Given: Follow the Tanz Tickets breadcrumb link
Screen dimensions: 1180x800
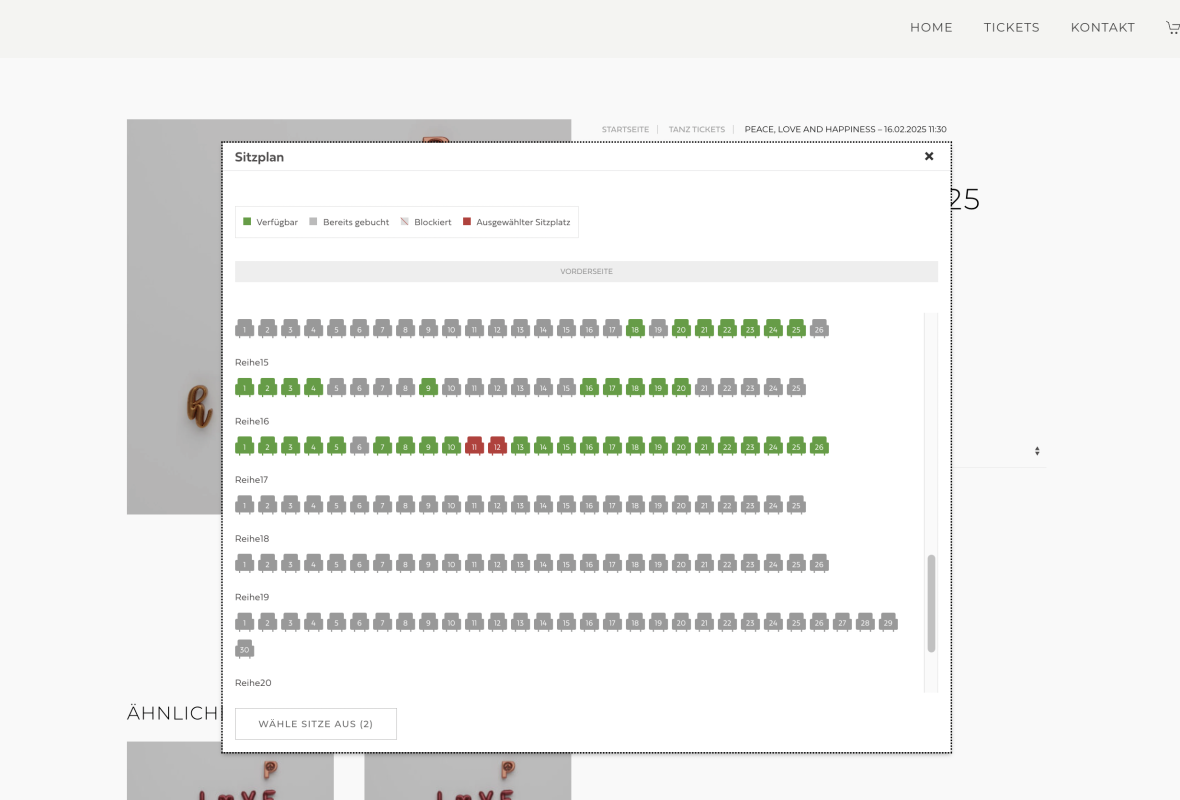Looking at the screenshot, I should pyautogui.click(x=696, y=129).
